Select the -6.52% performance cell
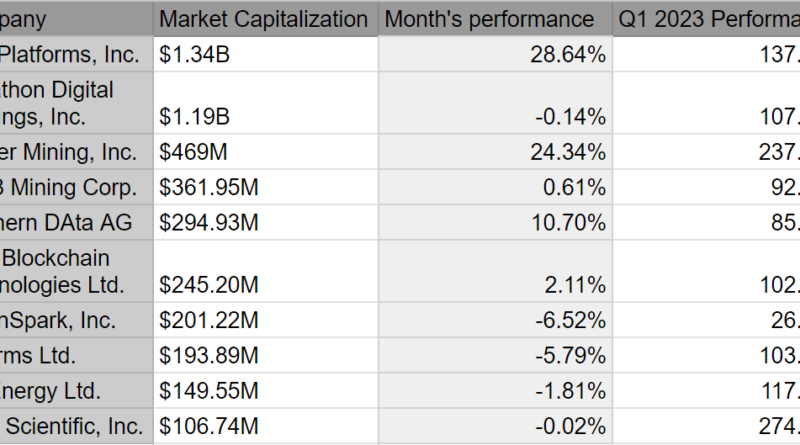The width and height of the screenshot is (800, 445). [x=494, y=320]
